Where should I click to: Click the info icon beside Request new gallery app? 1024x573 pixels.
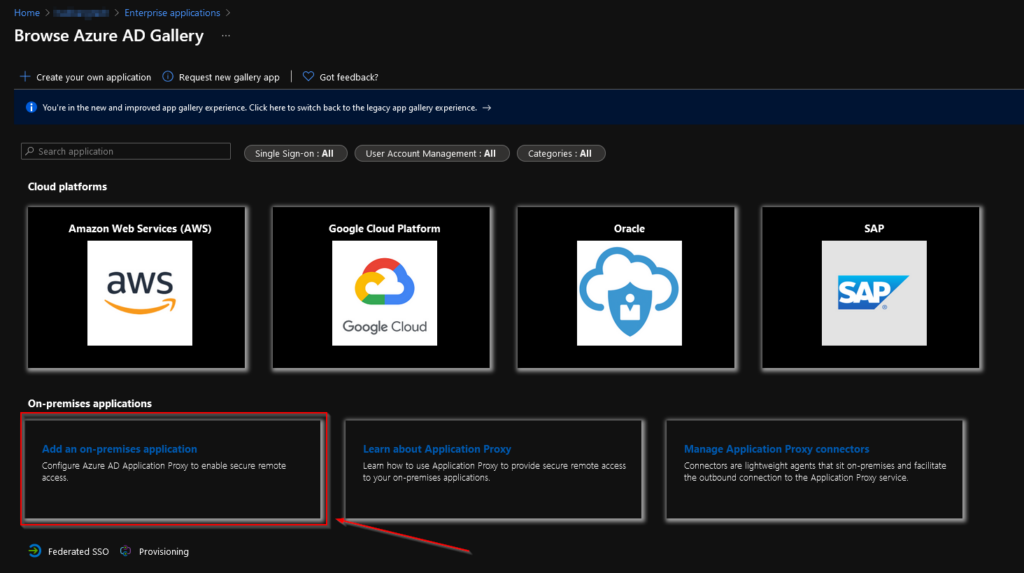point(168,76)
